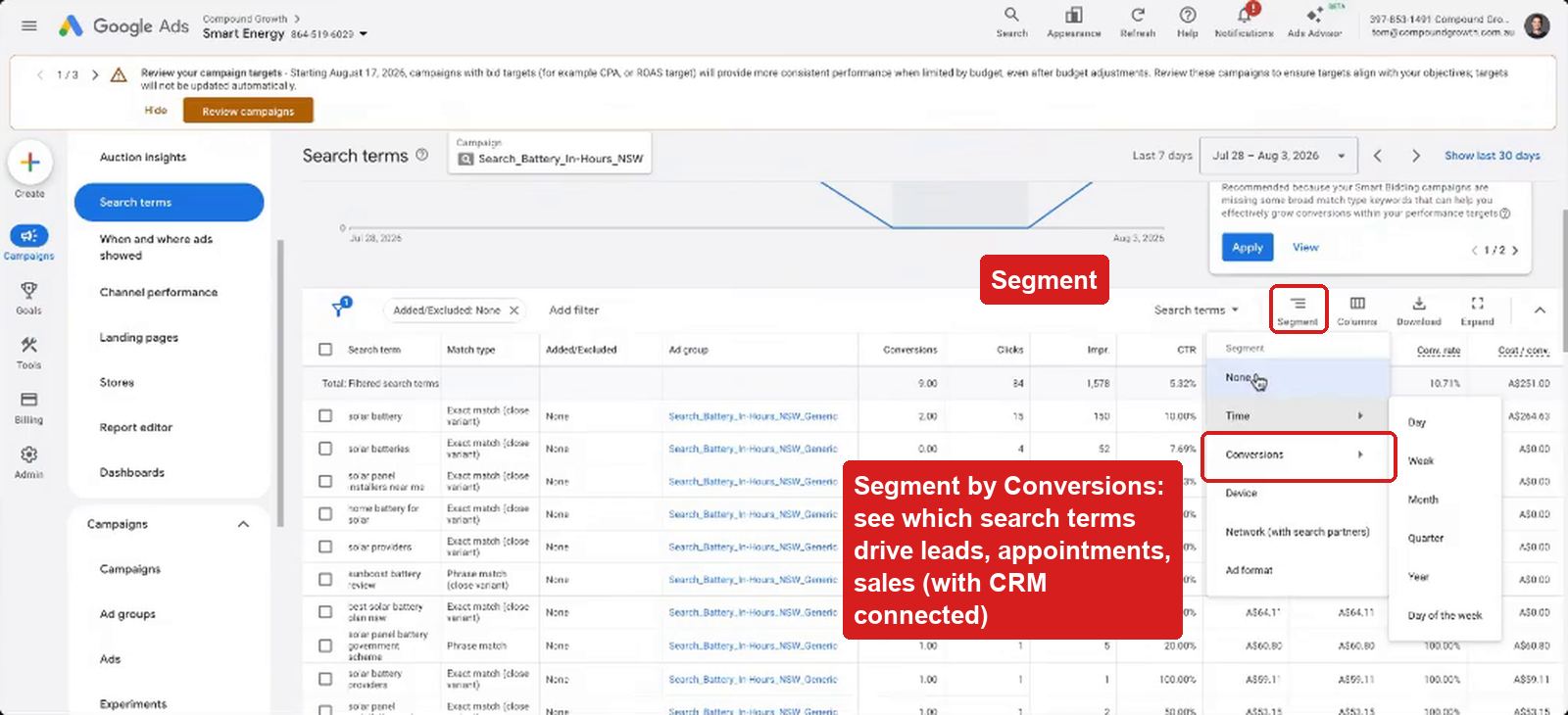Screen dimensions: 1568x715
Task: Select Ad format segment option
Action: [1296, 570]
